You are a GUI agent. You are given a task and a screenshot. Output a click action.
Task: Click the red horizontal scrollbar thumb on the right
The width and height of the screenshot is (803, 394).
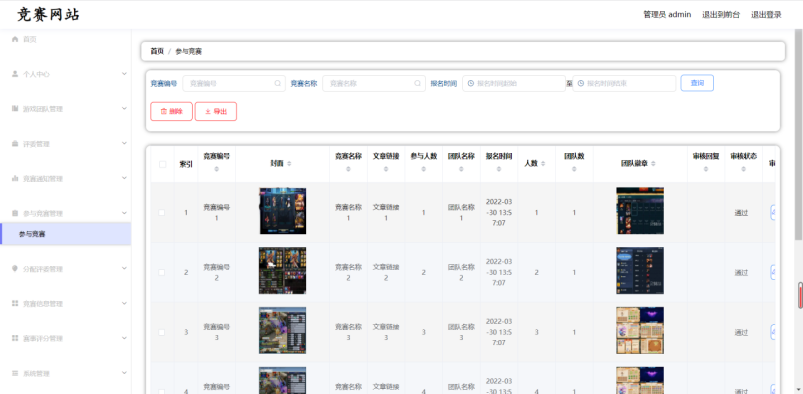coord(800,295)
